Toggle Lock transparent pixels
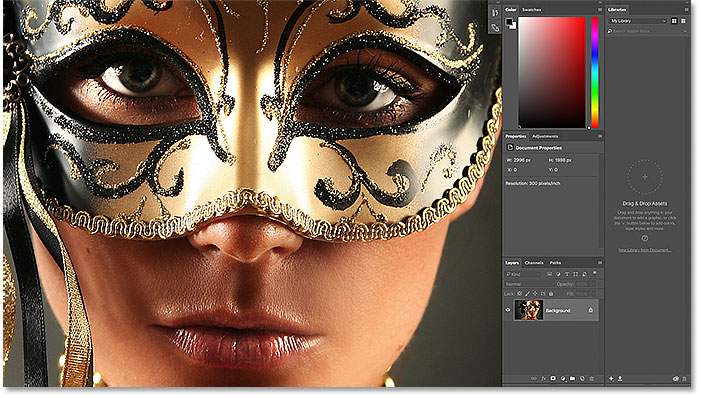The width and height of the screenshot is (701, 398). click(x=519, y=294)
